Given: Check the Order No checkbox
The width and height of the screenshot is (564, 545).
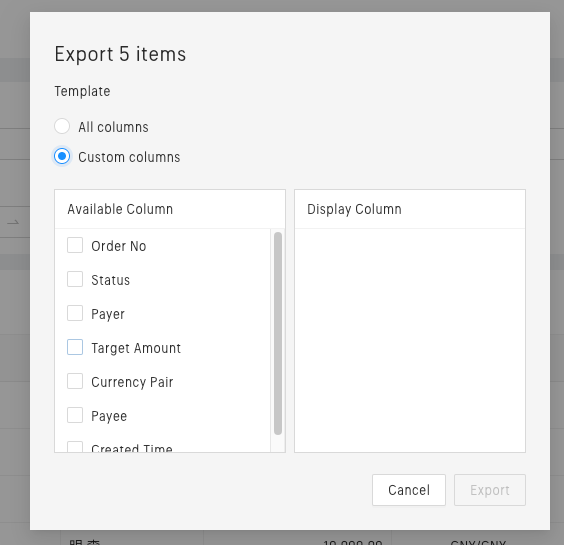Looking at the screenshot, I should pos(75,245).
